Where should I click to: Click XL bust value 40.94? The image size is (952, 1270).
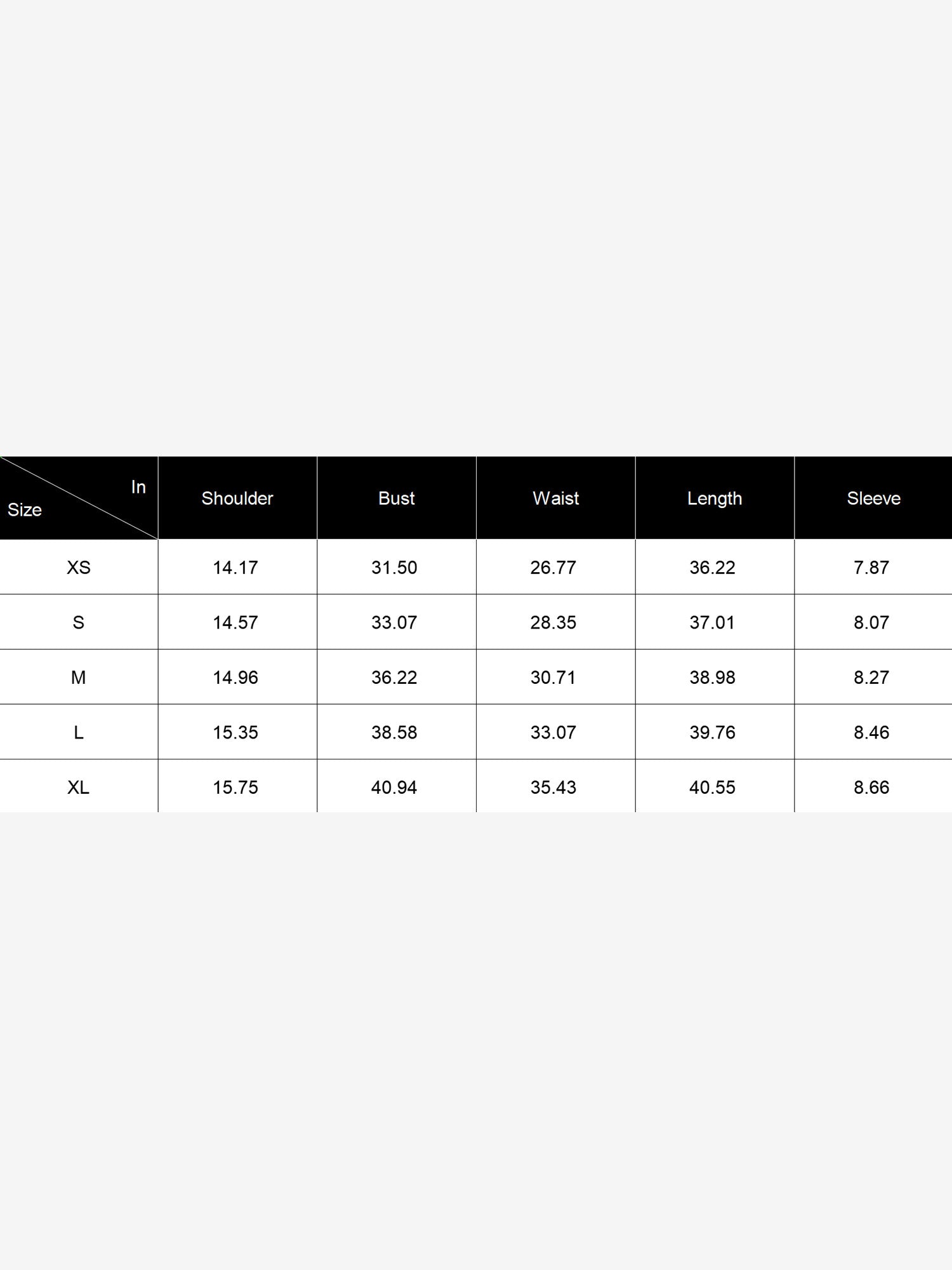394,787
